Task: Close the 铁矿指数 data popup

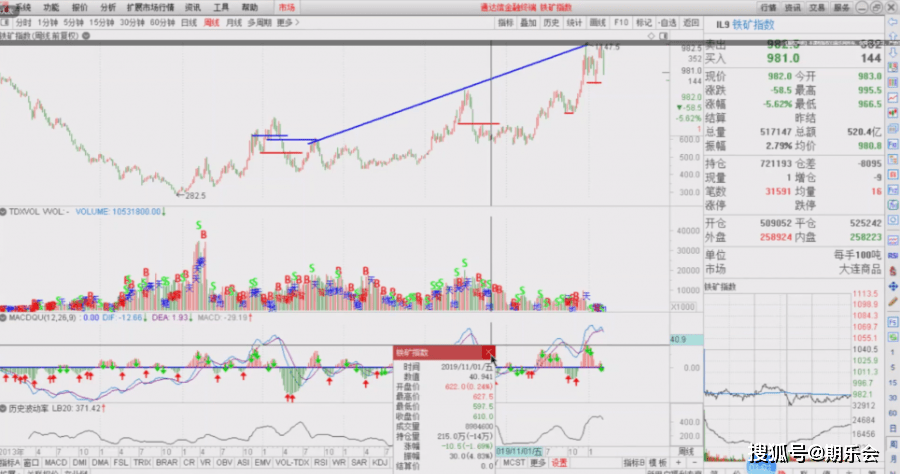Action: 488,352
